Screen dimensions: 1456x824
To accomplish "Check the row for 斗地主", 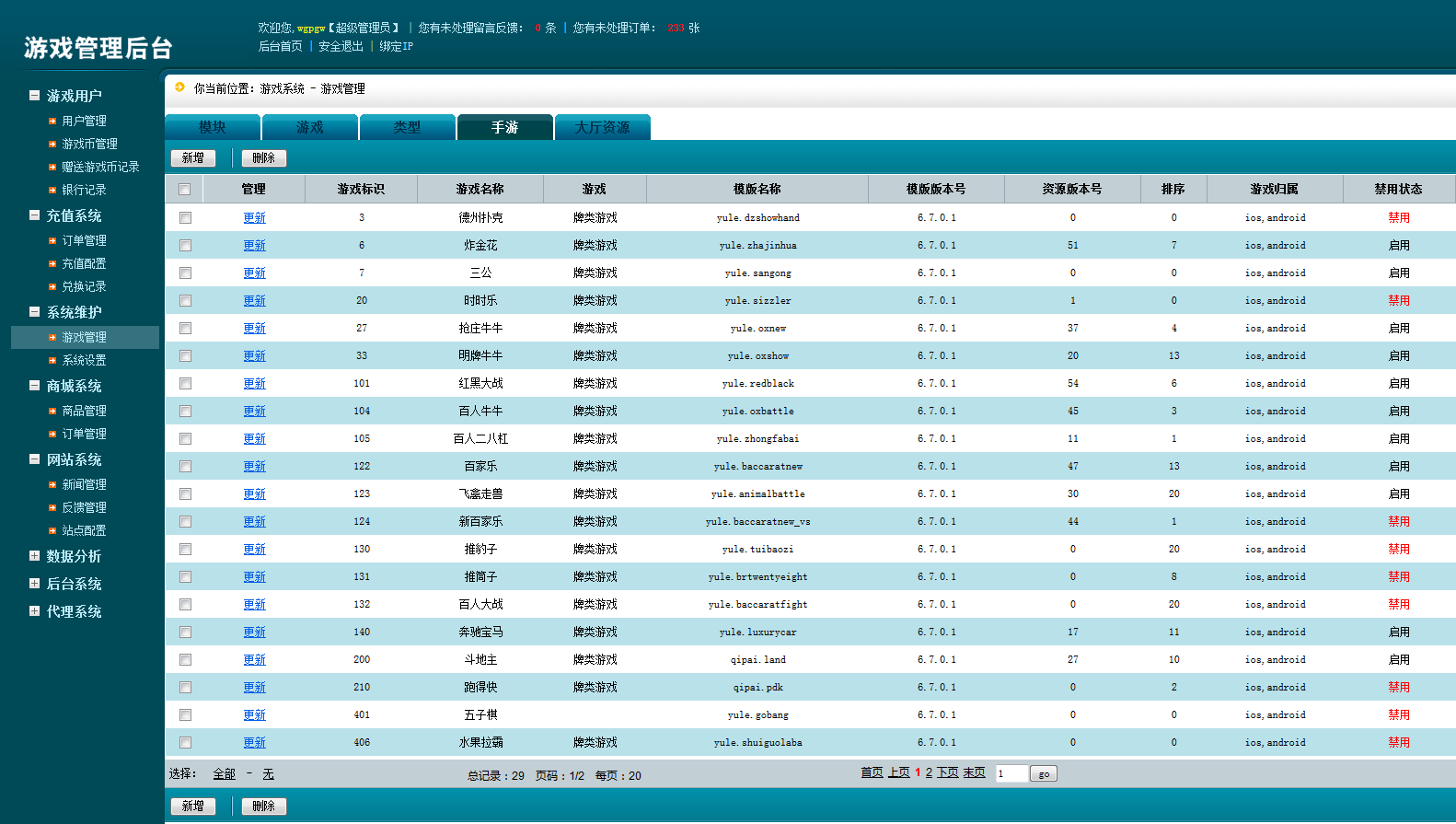I will click(185, 660).
